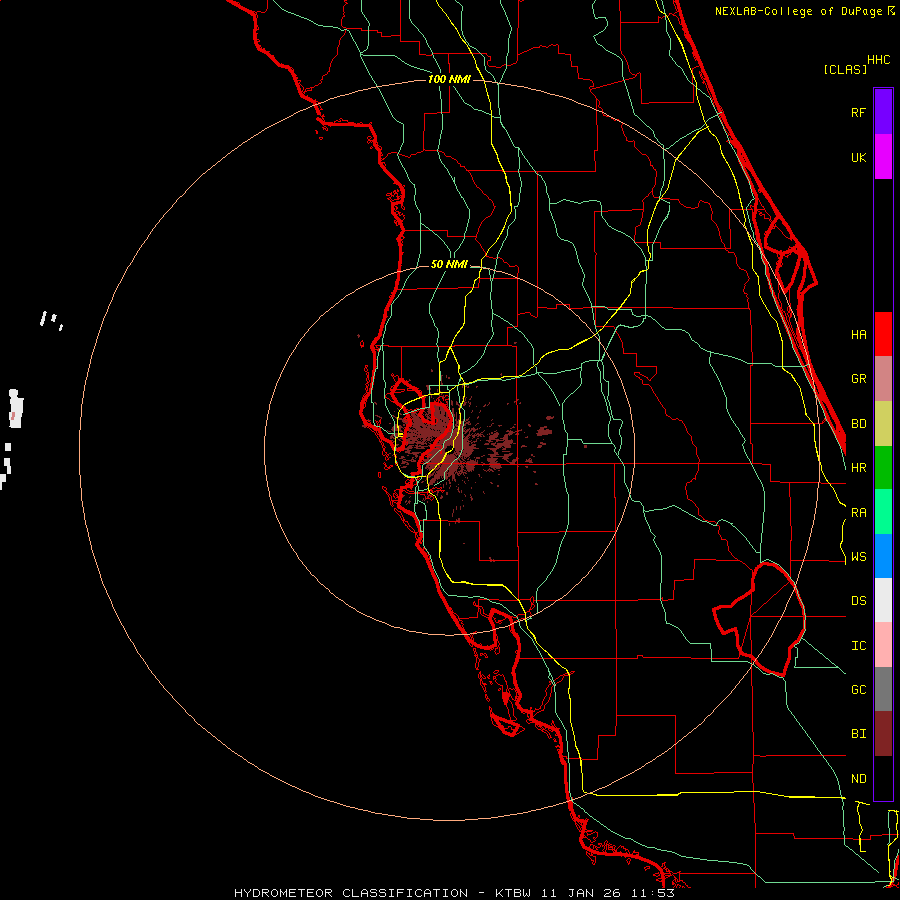The height and width of the screenshot is (900, 900).
Task: Click the DS legend label
Action: point(858,601)
